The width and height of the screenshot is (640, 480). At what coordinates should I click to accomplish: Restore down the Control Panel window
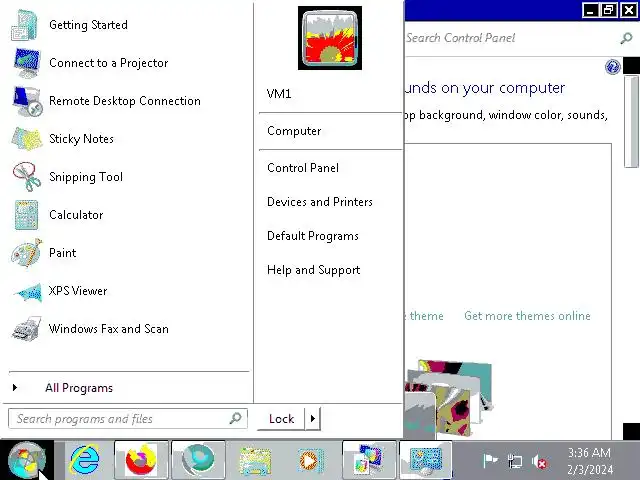(609, 10)
